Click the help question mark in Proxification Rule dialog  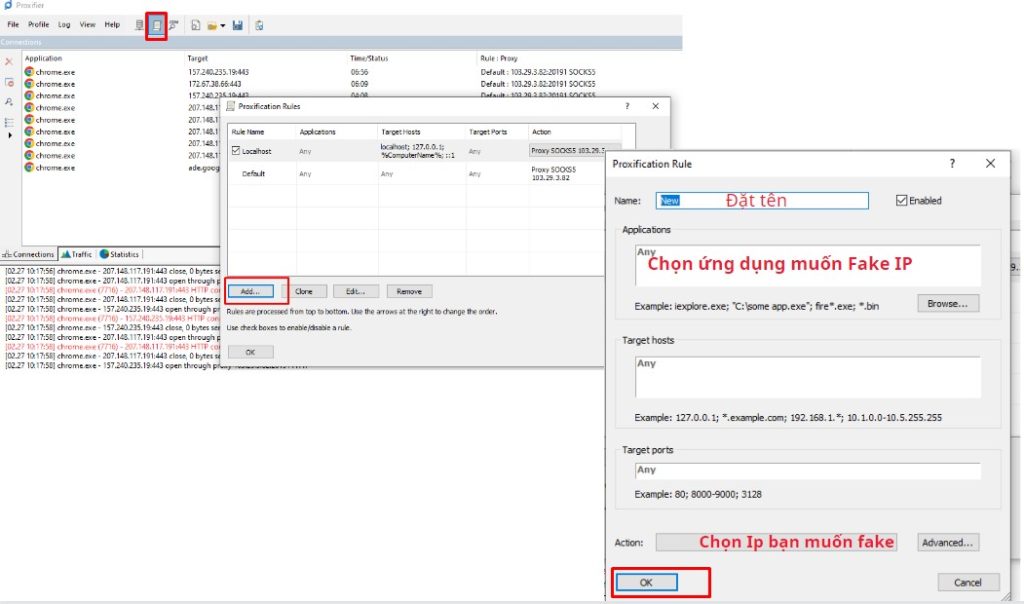(952, 163)
